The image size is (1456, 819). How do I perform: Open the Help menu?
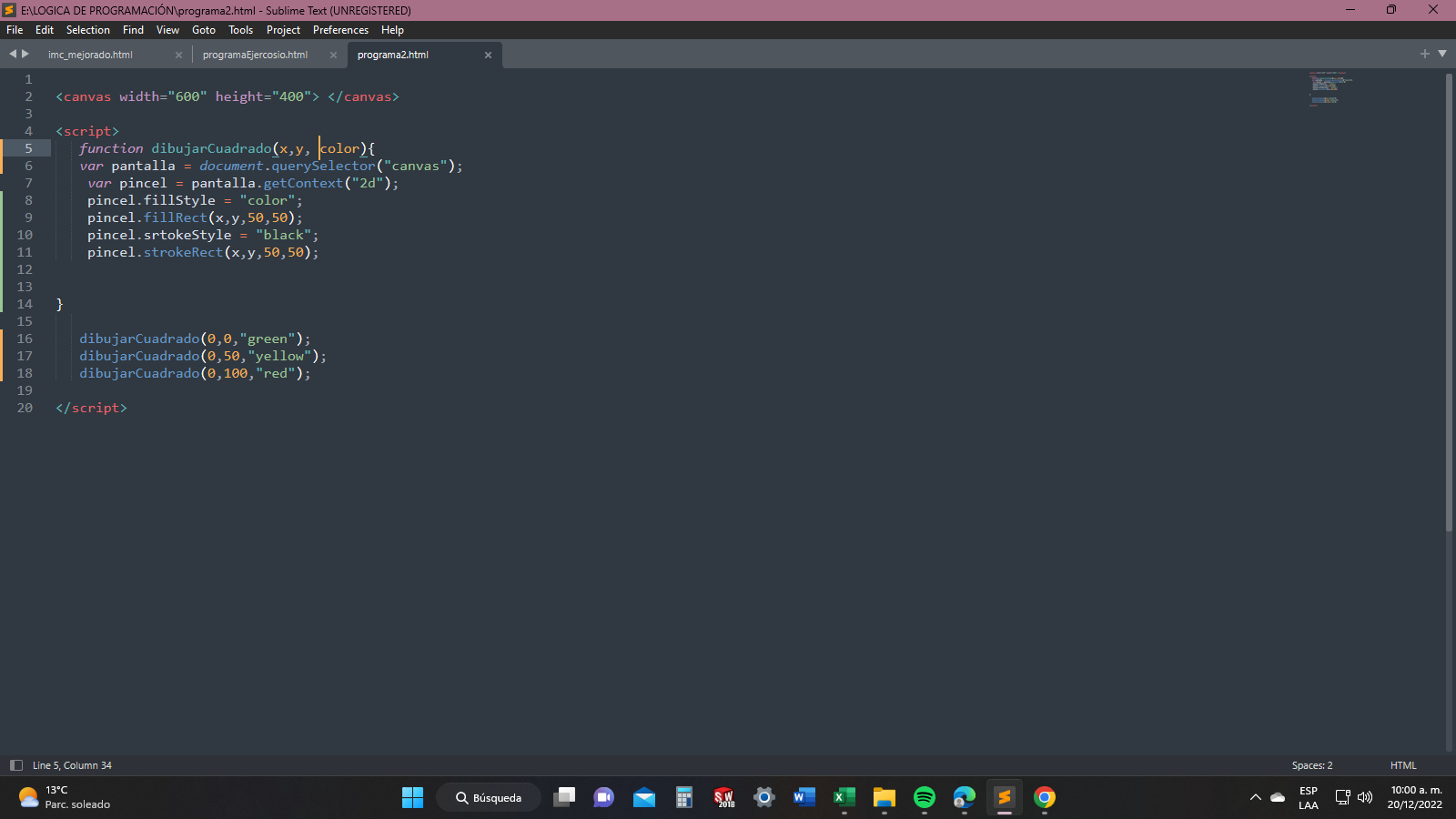392,30
